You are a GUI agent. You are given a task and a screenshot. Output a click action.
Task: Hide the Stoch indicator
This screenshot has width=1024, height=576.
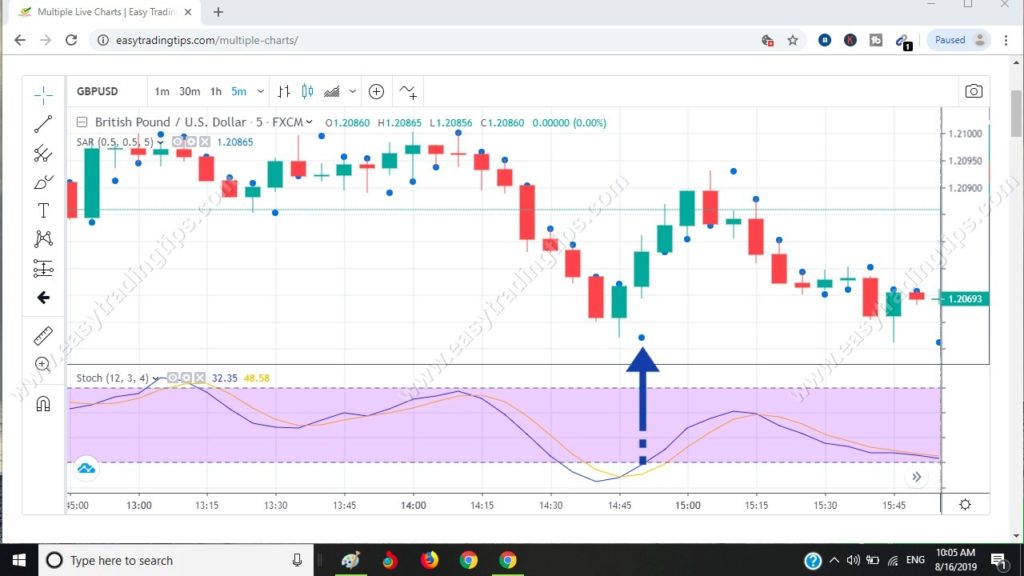[174, 378]
